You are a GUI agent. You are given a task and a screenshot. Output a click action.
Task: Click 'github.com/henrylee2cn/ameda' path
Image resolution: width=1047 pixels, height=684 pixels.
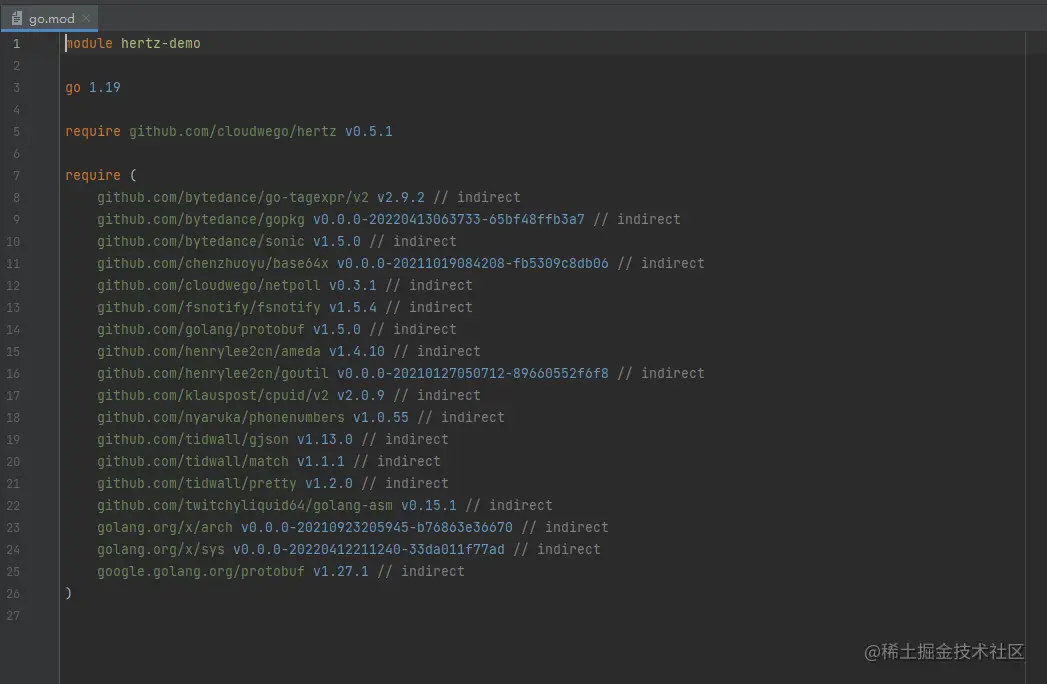click(x=208, y=352)
